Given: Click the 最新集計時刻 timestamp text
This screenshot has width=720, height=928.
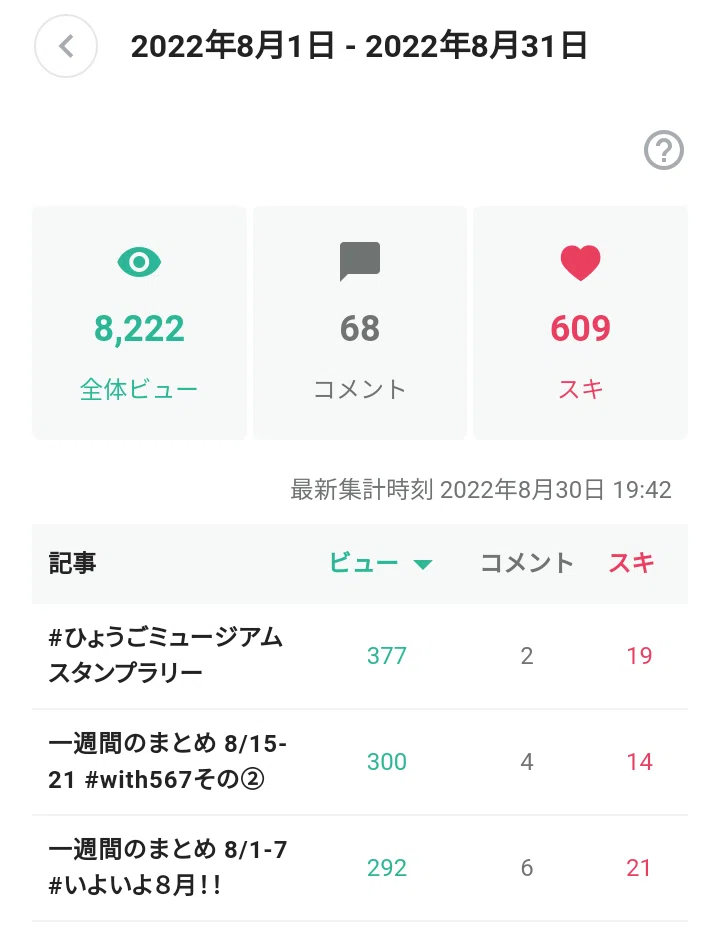Looking at the screenshot, I should [x=480, y=490].
